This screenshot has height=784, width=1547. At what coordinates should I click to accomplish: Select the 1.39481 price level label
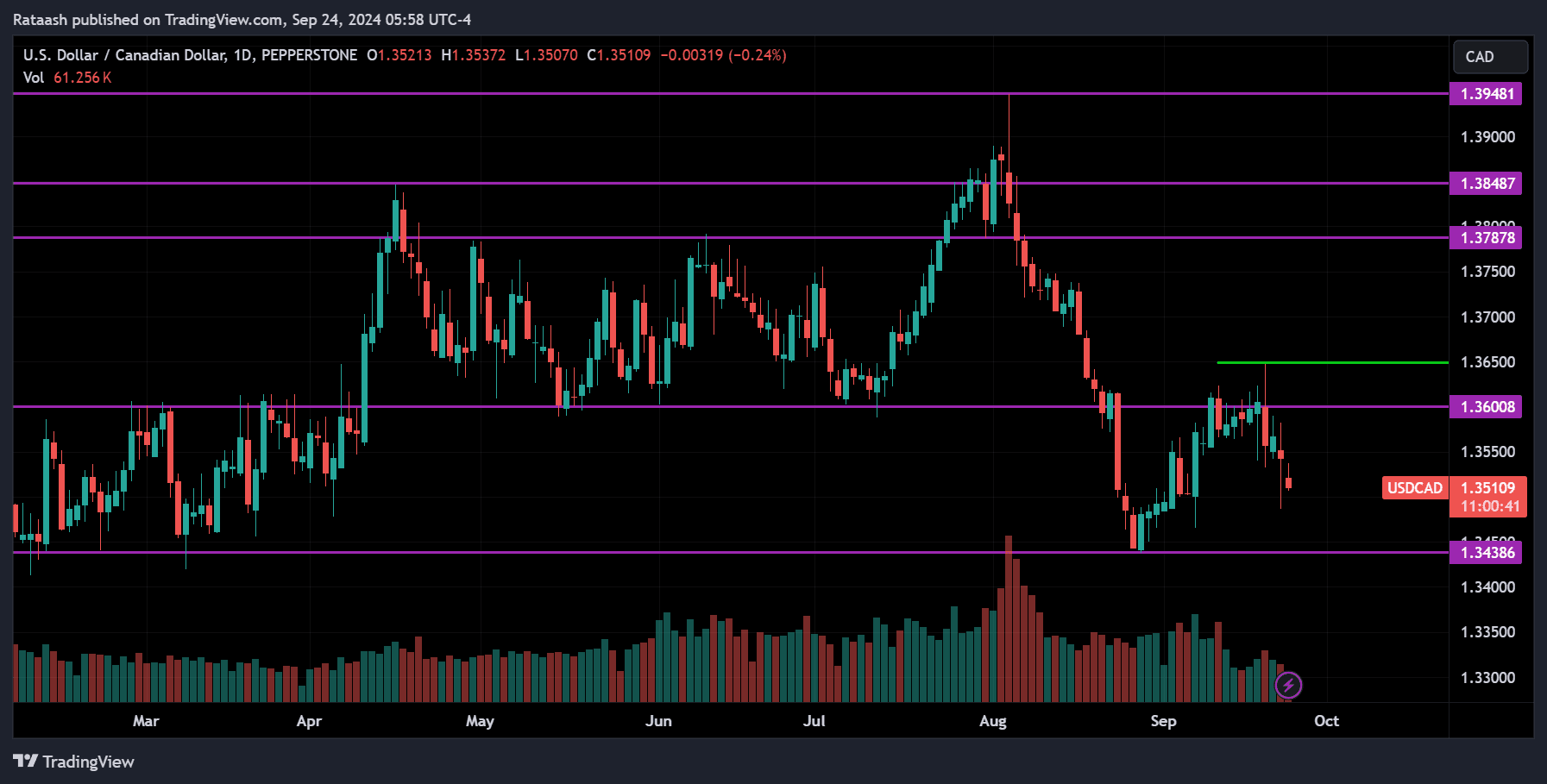[1486, 94]
